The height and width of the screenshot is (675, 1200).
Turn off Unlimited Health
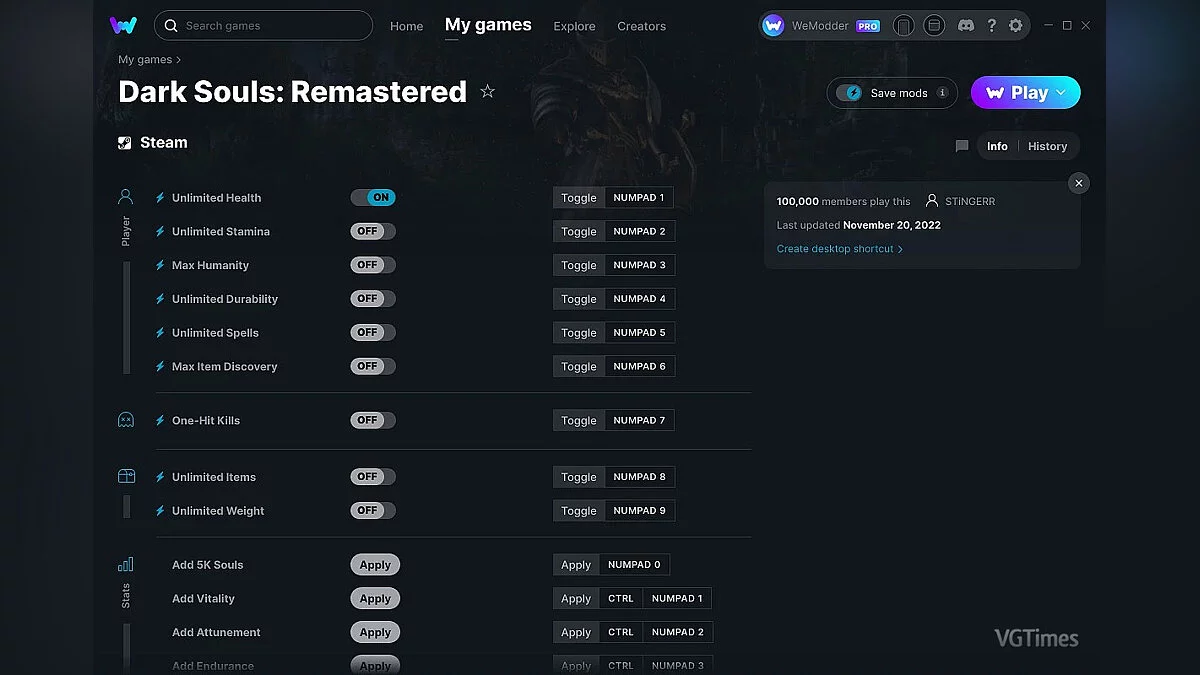[x=373, y=197]
